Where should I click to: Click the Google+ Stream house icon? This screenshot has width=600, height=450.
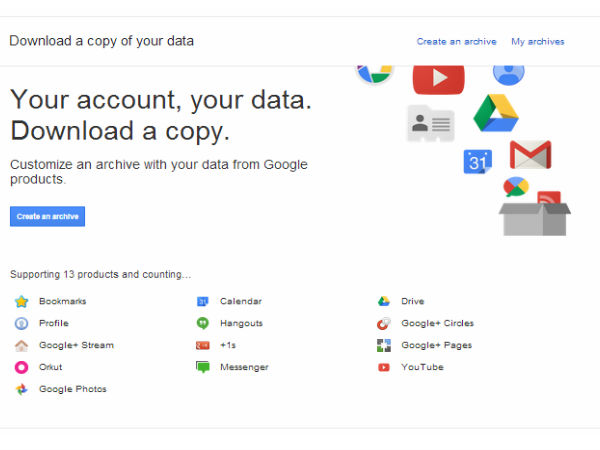21,345
